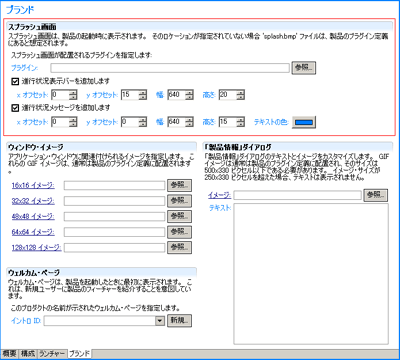400x360 pixels.
Task: Click the テキスト label in 製品情報 section
Action: tap(220, 208)
